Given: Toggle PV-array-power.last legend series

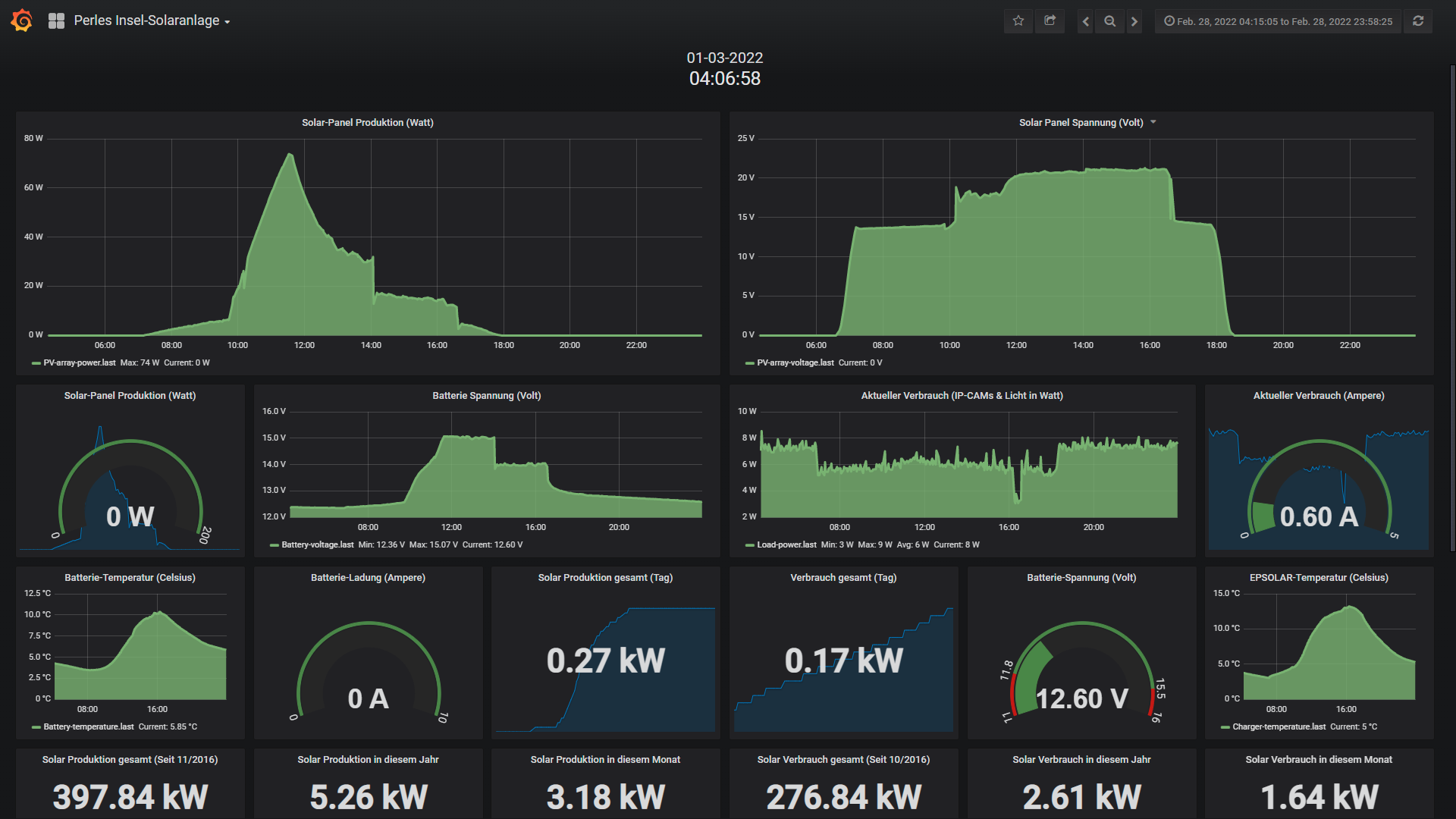Looking at the screenshot, I should pos(80,363).
